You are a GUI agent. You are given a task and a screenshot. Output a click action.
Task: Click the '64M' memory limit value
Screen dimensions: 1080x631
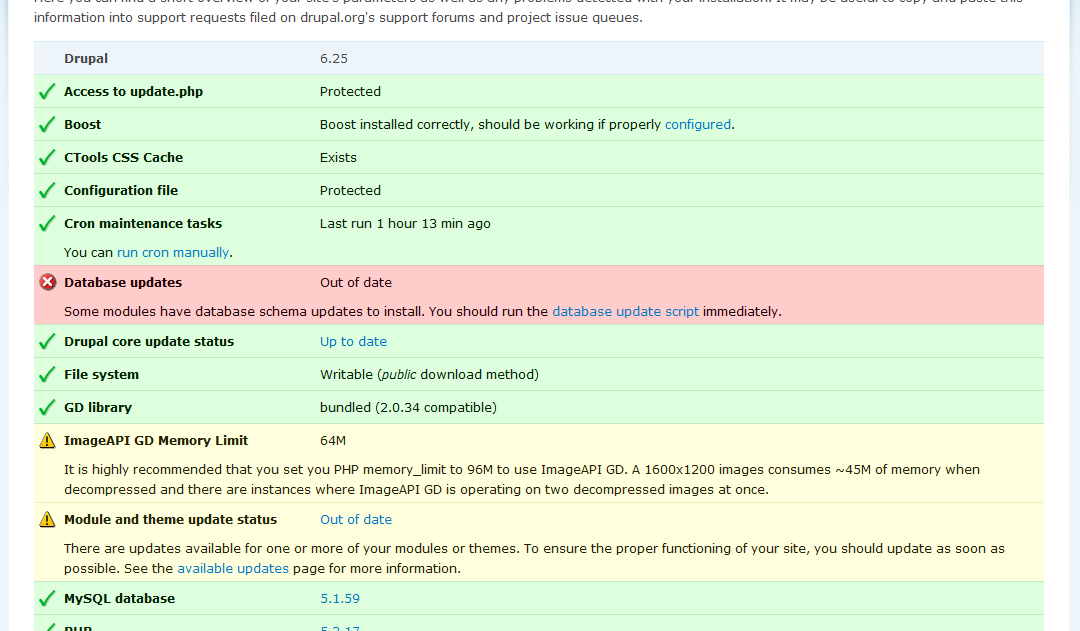333,441
